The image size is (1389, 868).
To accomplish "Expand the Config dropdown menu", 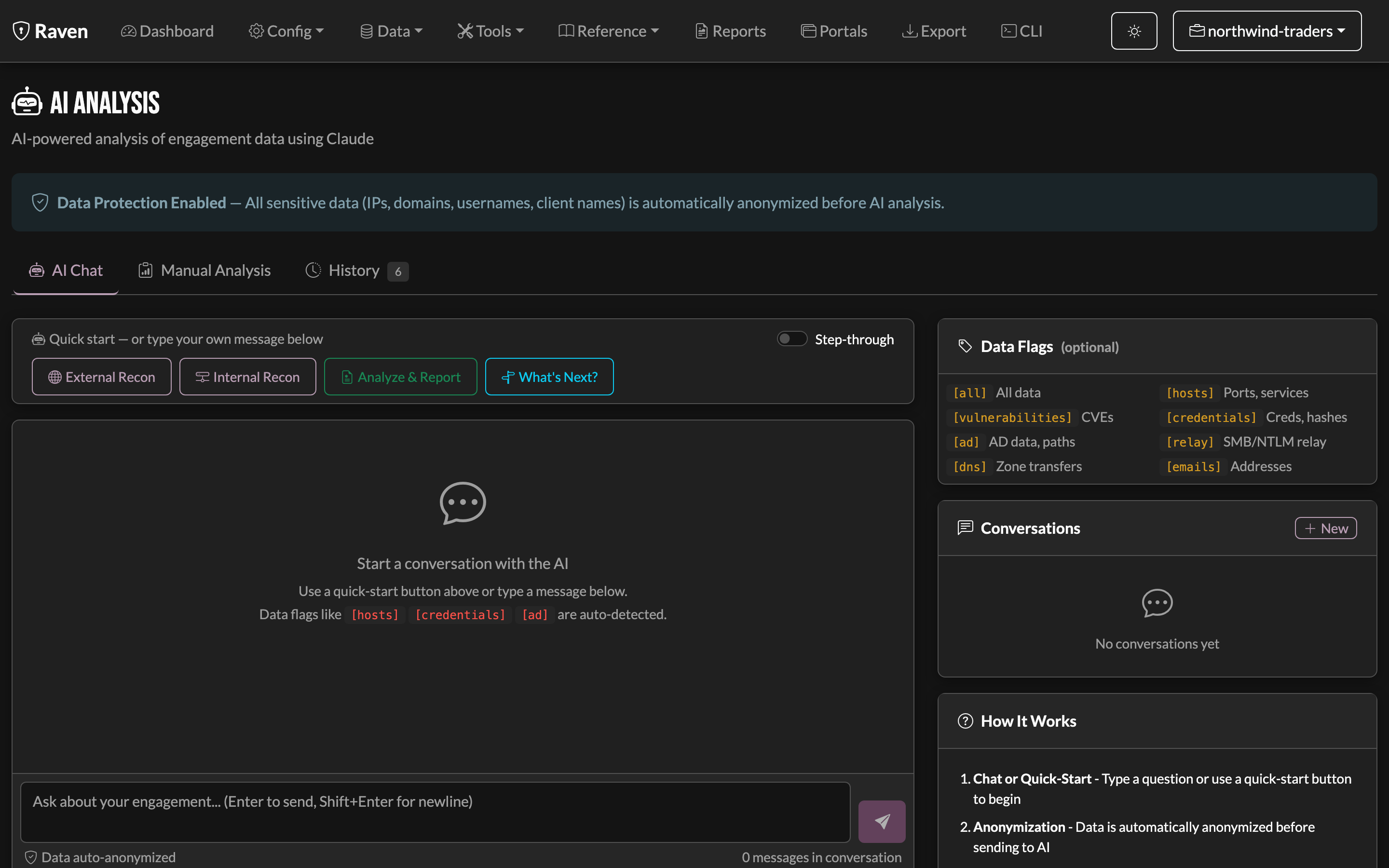I will coord(286,31).
